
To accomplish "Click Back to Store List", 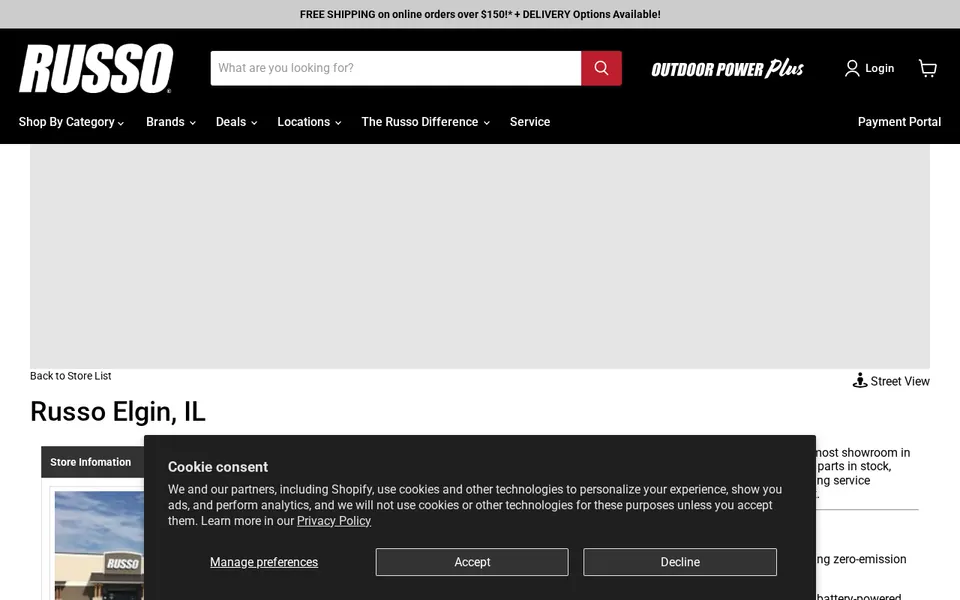I will (70, 376).
